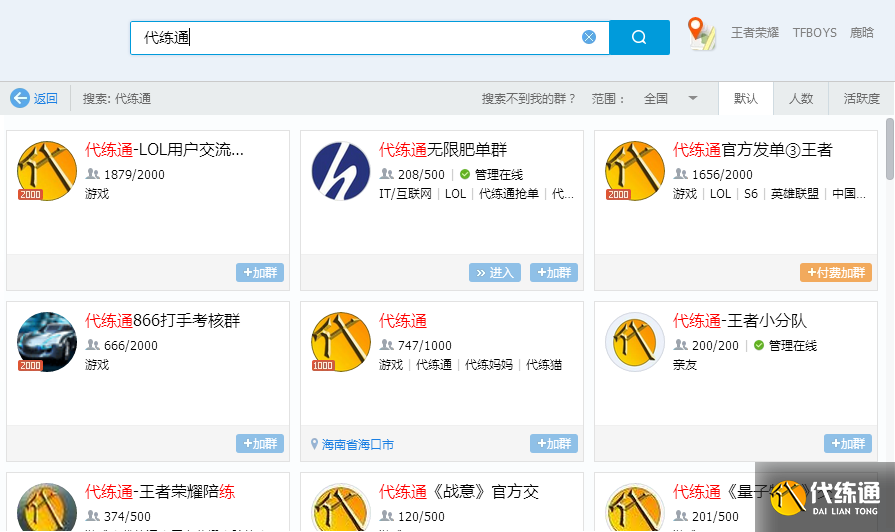This screenshot has height=532, width=895.
Task: Open the 代练通-王者小分队 group avatar
Action: [x=635, y=342]
